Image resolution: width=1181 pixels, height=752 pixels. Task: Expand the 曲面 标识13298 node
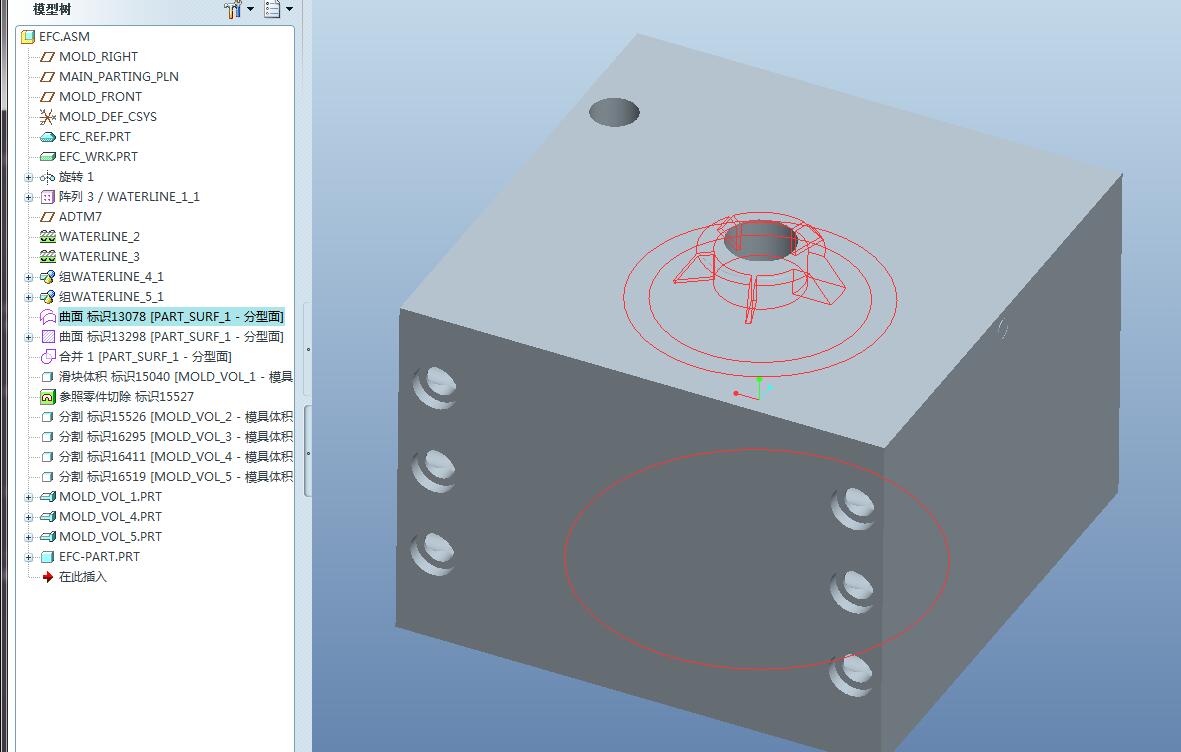pos(29,337)
